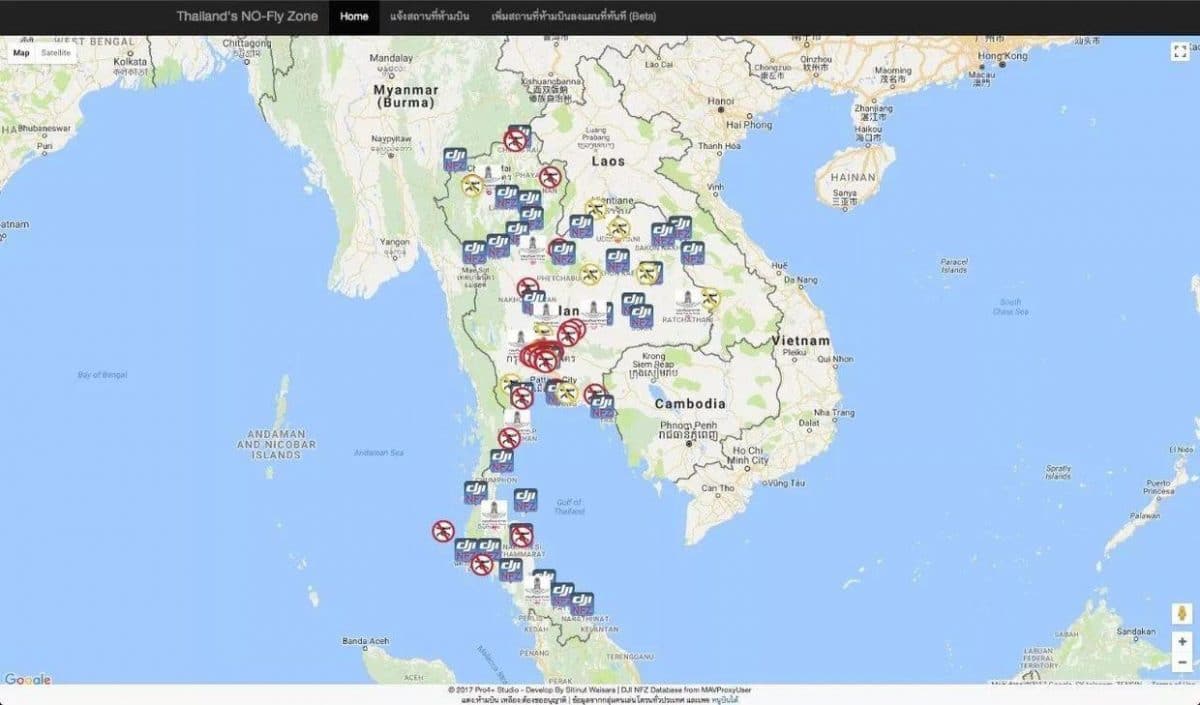The height and width of the screenshot is (705, 1200).
Task: Click the Hong Kong label
Action: click(x=1003, y=56)
